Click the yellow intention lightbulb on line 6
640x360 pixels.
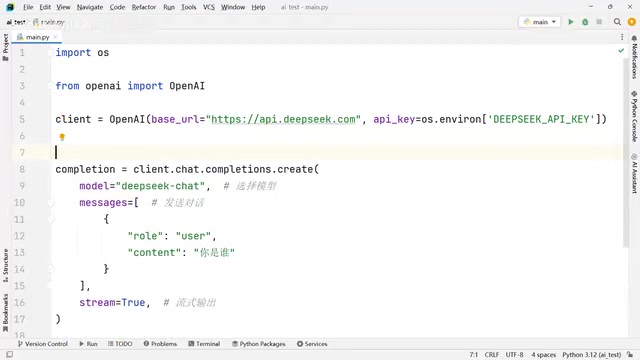tap(62, 137)
